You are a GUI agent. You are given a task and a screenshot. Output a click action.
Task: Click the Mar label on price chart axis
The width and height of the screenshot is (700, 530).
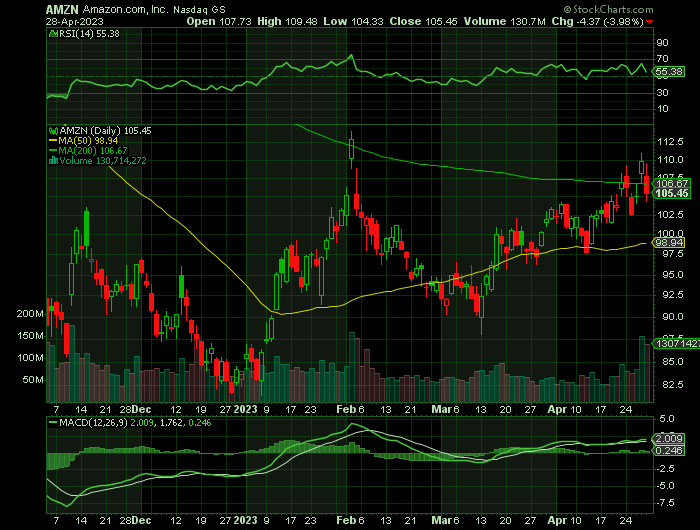(x=442, y=409)
